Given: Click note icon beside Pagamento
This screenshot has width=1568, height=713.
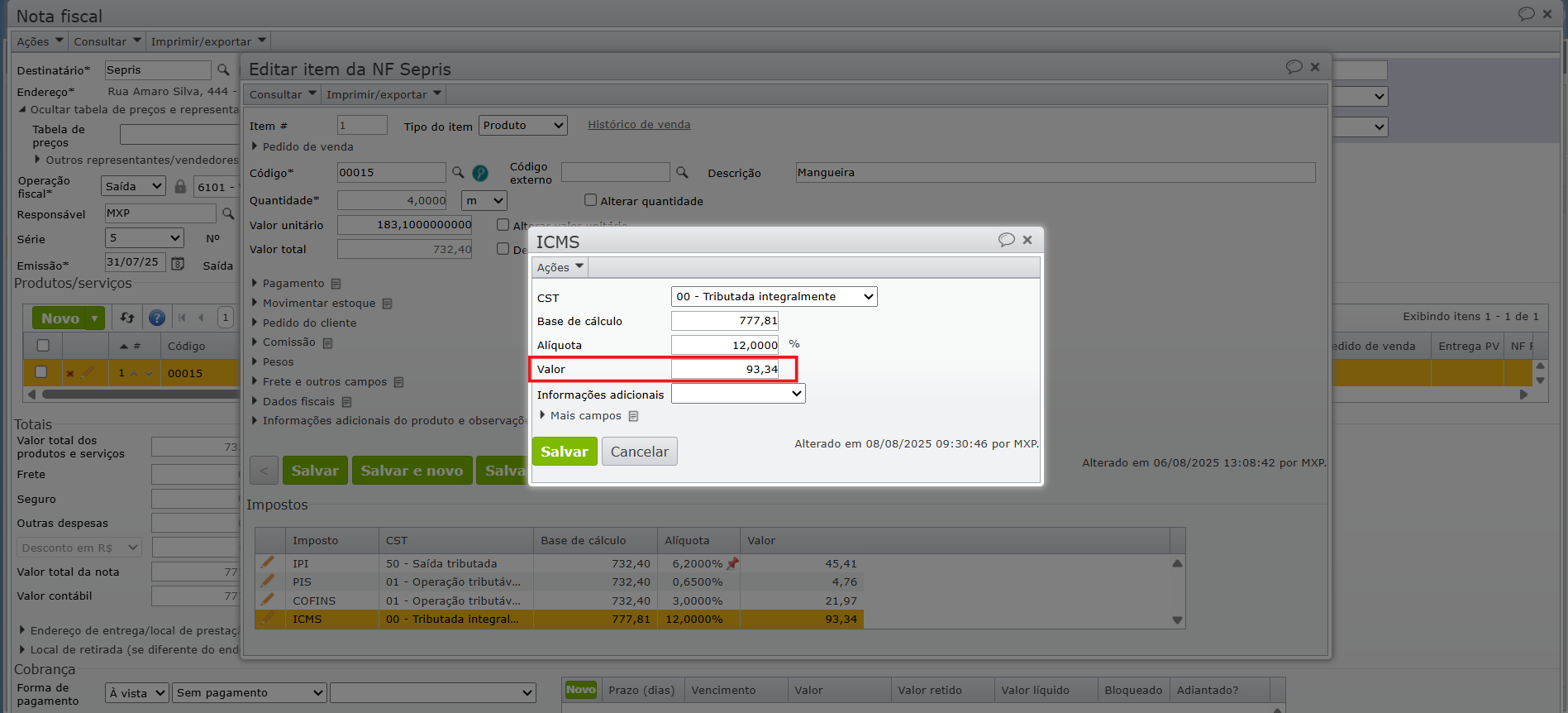Looking at the screenshot, I should pos(336,284).
